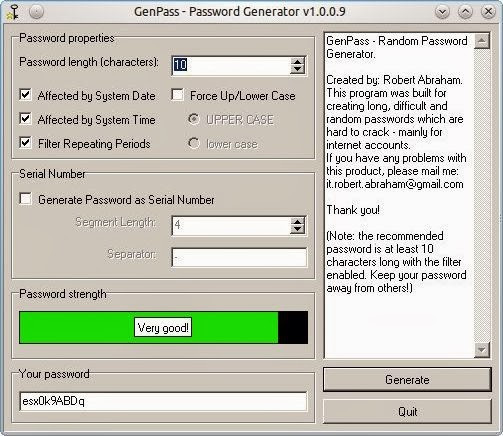Minimize the window with the down-chevron button
The height and width of the screenshot is (436, 503).
pyautogui.click(x=442, y=12)
